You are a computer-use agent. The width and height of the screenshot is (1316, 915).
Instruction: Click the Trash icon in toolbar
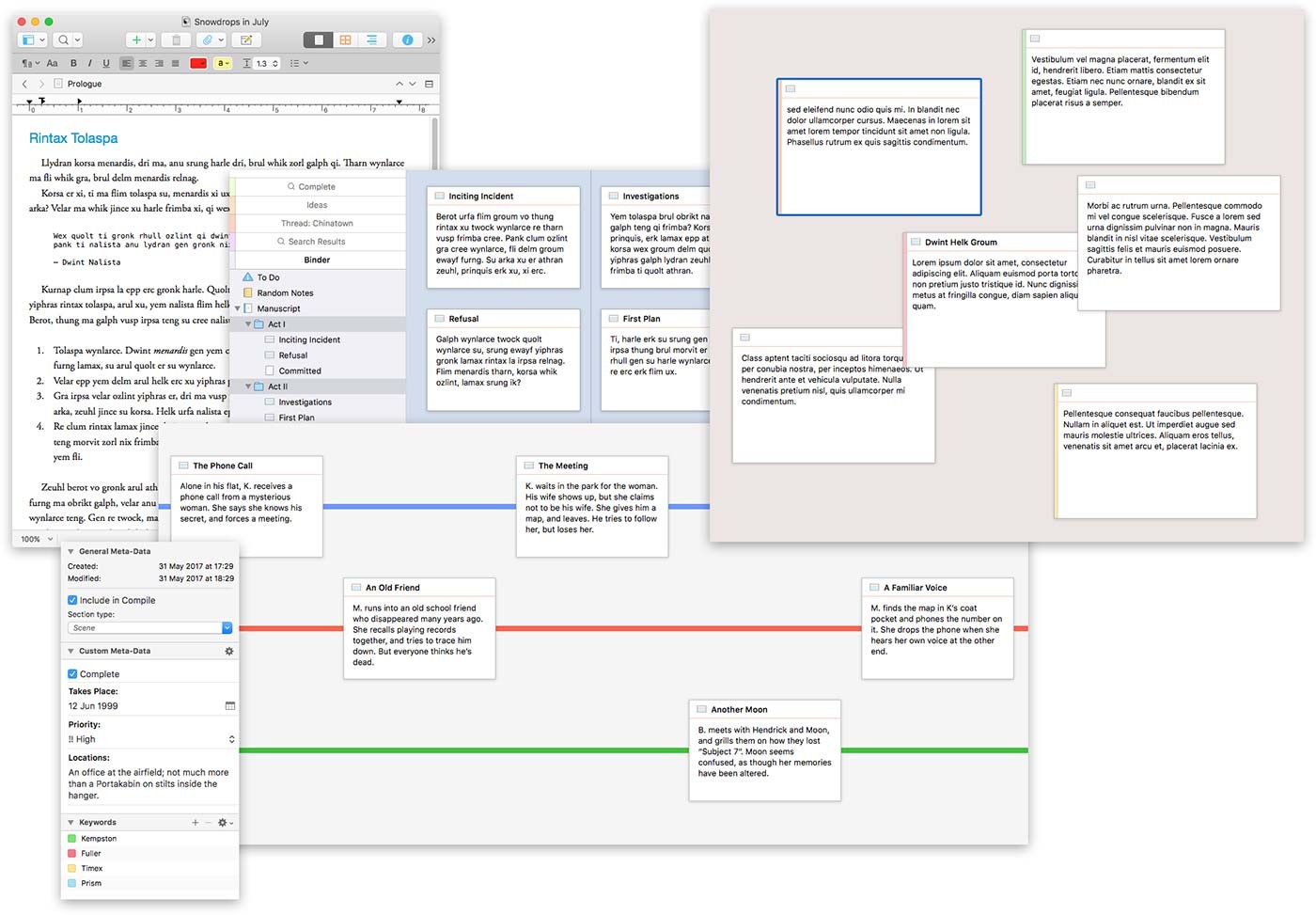(176, 40)
